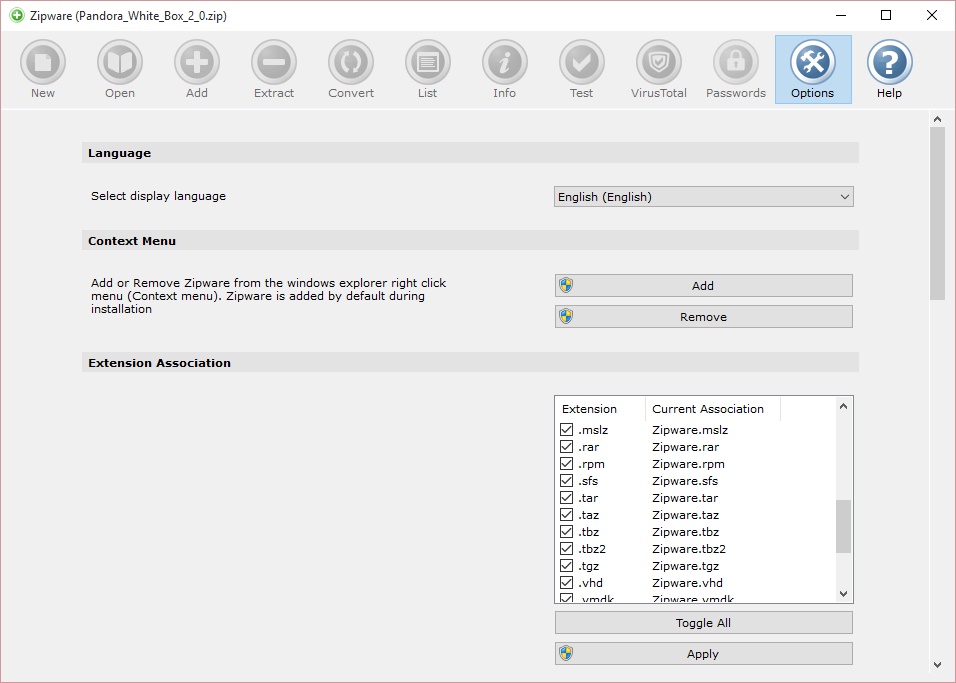Toggle the .taz extension checkbox

[566, 515]
